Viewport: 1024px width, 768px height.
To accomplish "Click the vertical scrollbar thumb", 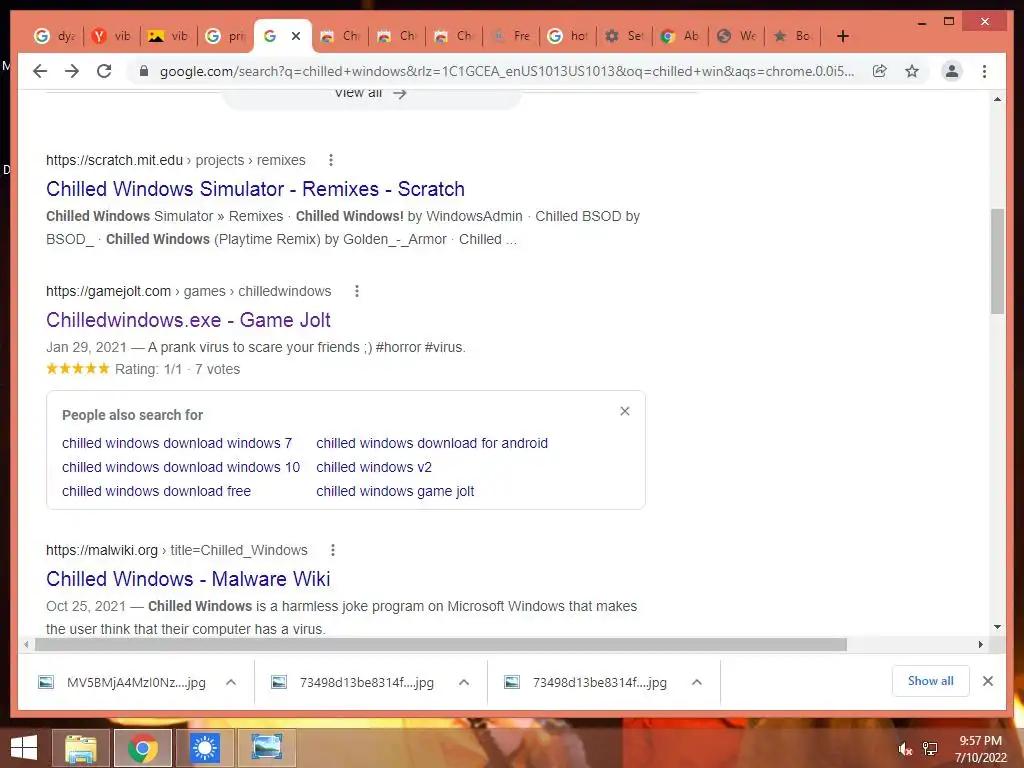I will click(x=997, y=261).
